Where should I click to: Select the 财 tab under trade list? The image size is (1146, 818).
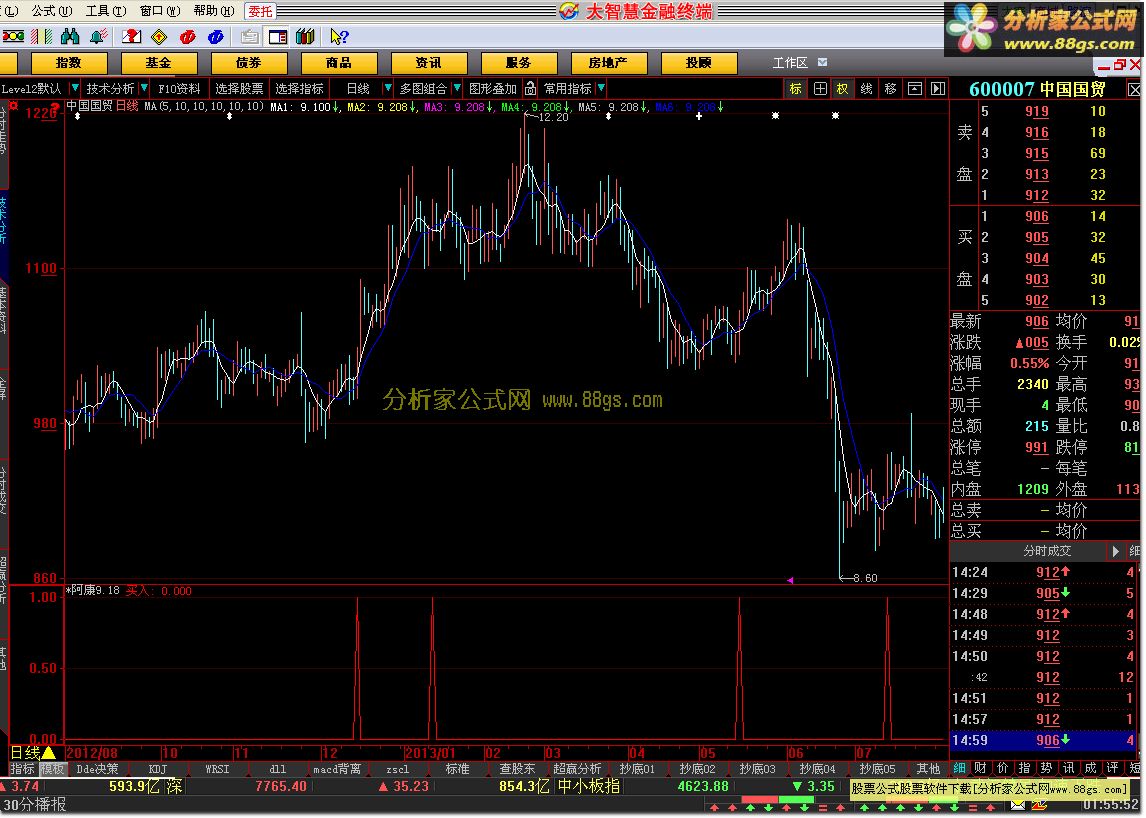(x=981, y=768)
